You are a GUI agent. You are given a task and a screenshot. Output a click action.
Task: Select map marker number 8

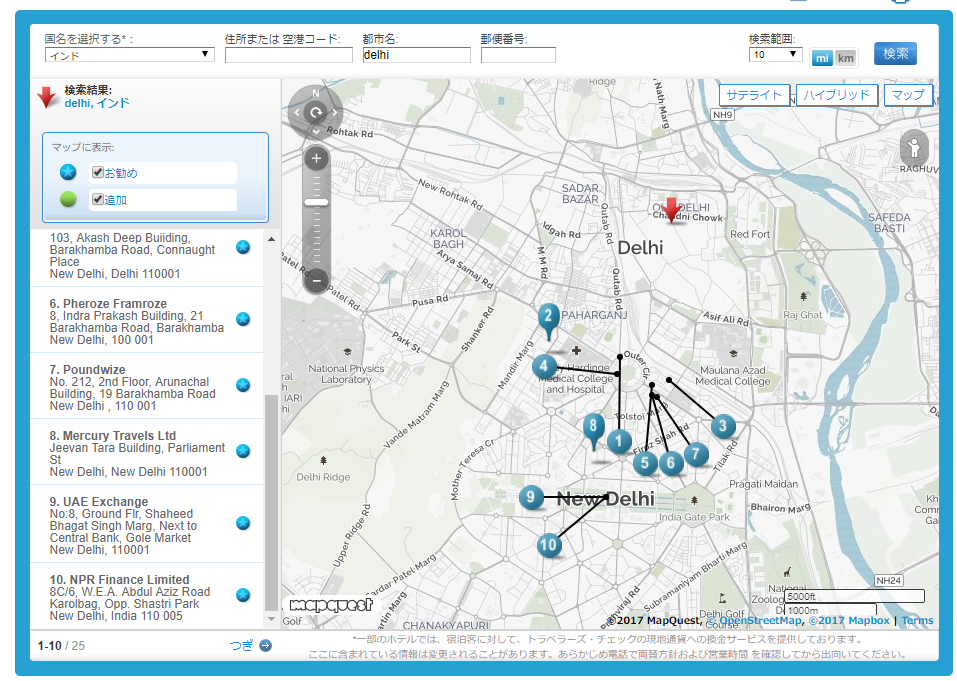click(594, 427)
